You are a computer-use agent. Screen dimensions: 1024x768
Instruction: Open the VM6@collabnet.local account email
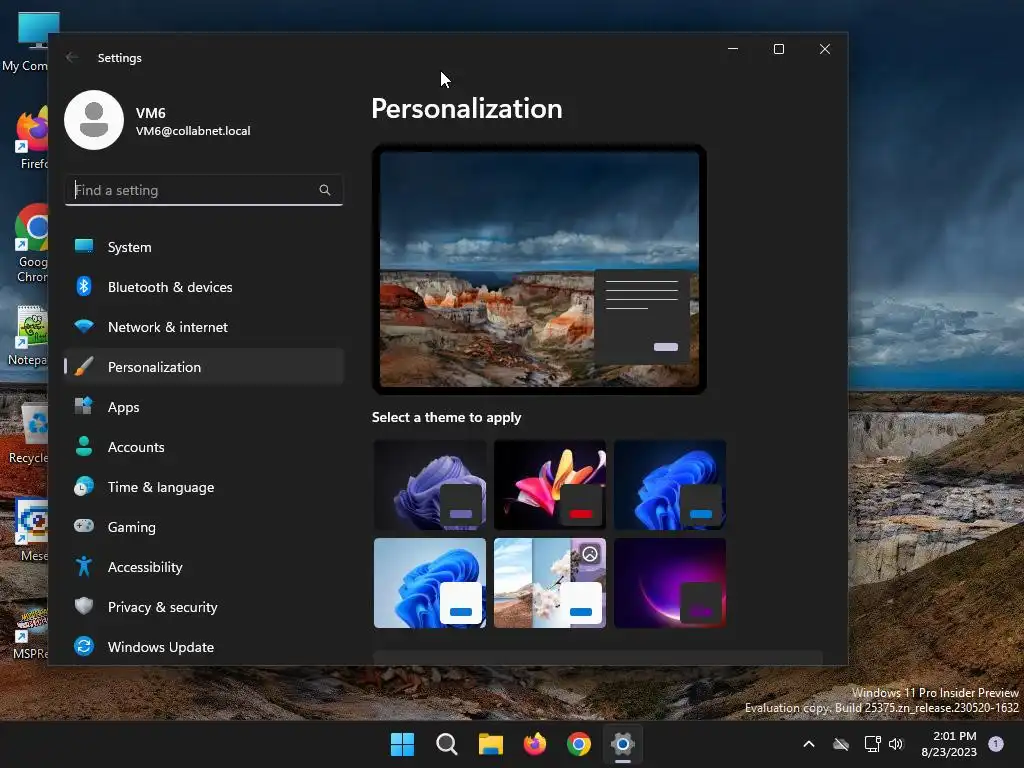[193, 131]
